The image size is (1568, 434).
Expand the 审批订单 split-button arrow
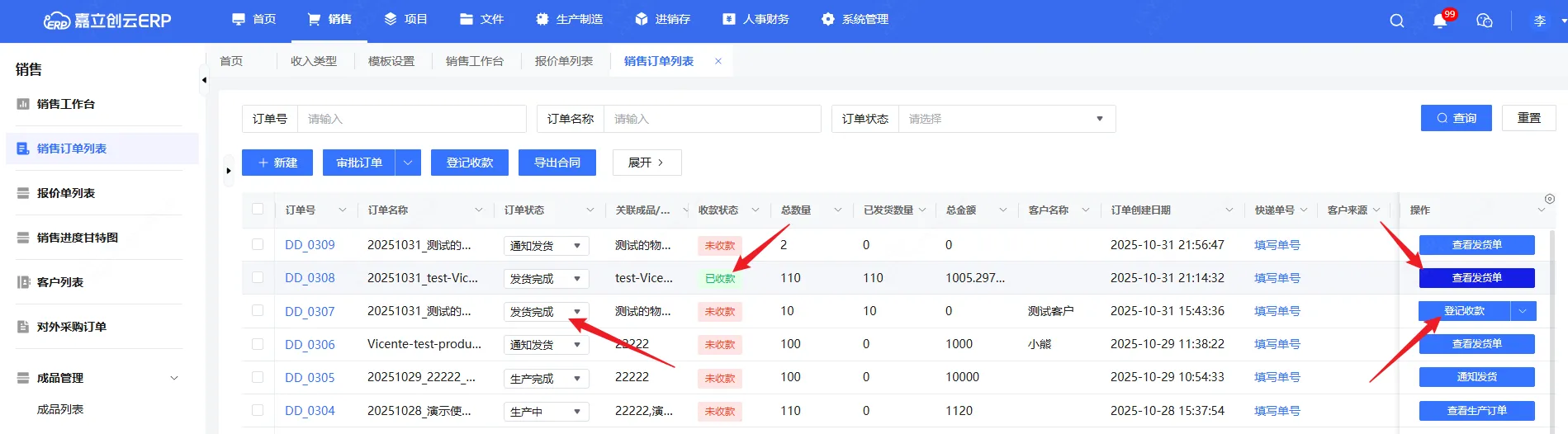coord(408,163)
